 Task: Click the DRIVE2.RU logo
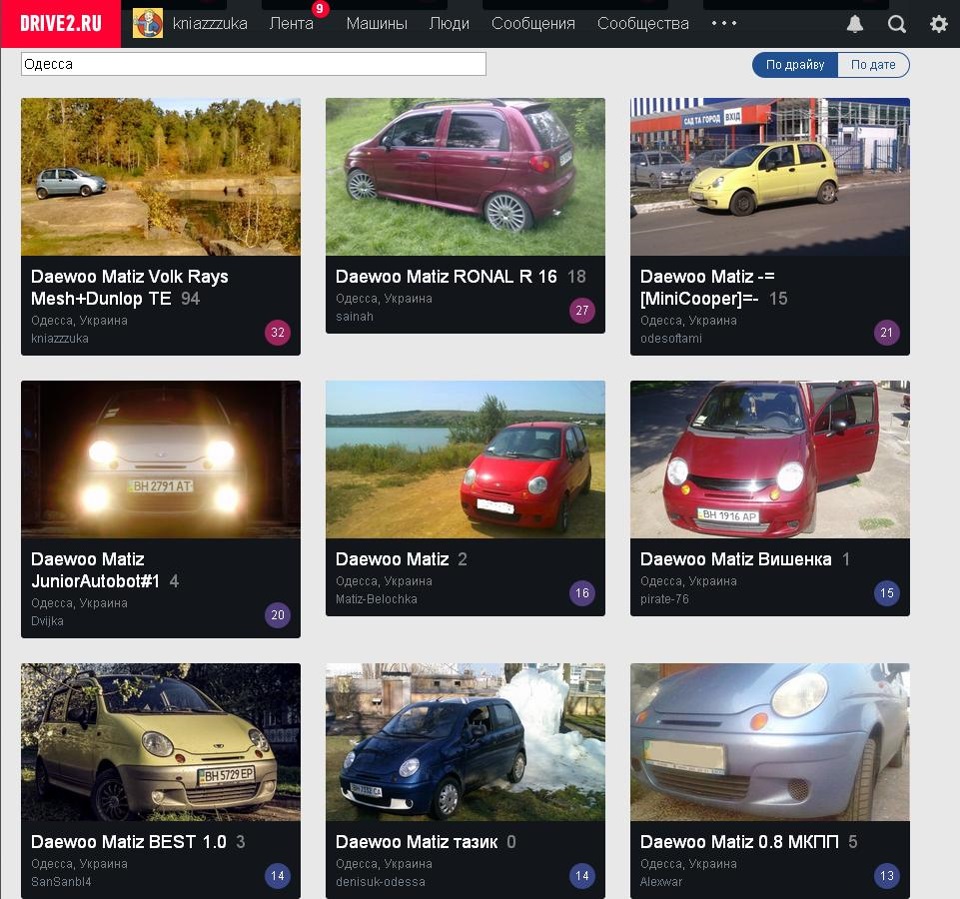point(61,23)
